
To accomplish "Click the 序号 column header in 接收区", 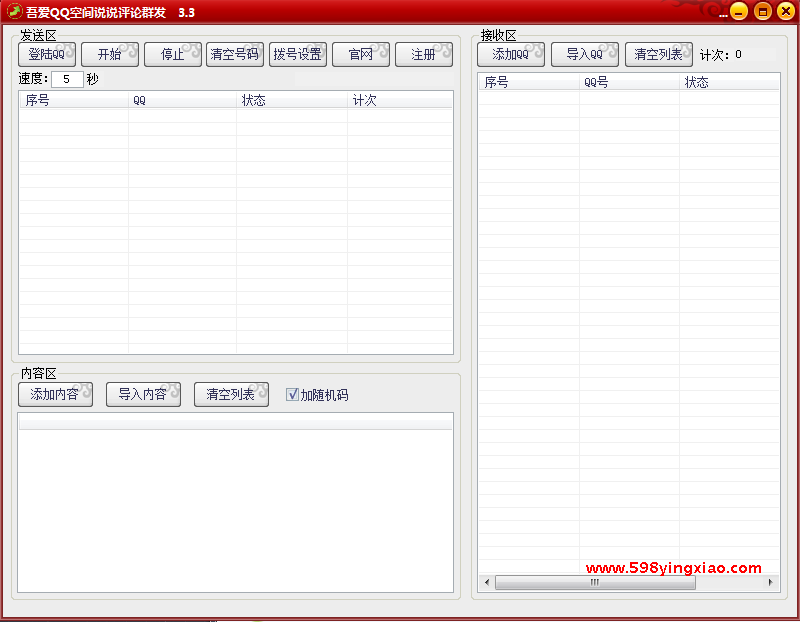I will [x=529, y=82].
